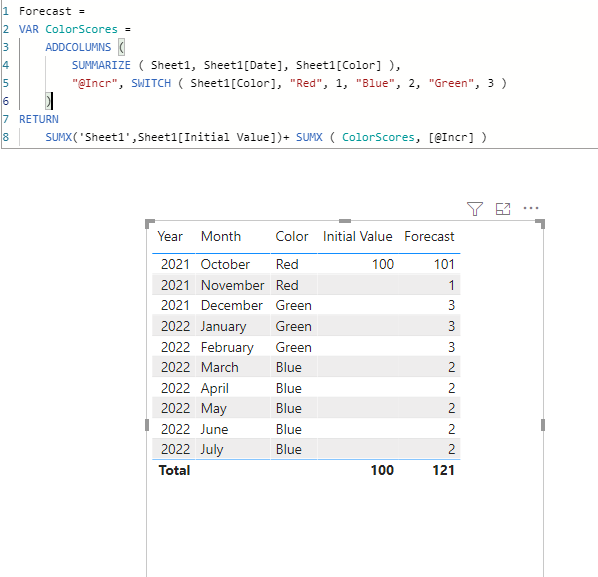Select the July month cell

tap(212, 449)
